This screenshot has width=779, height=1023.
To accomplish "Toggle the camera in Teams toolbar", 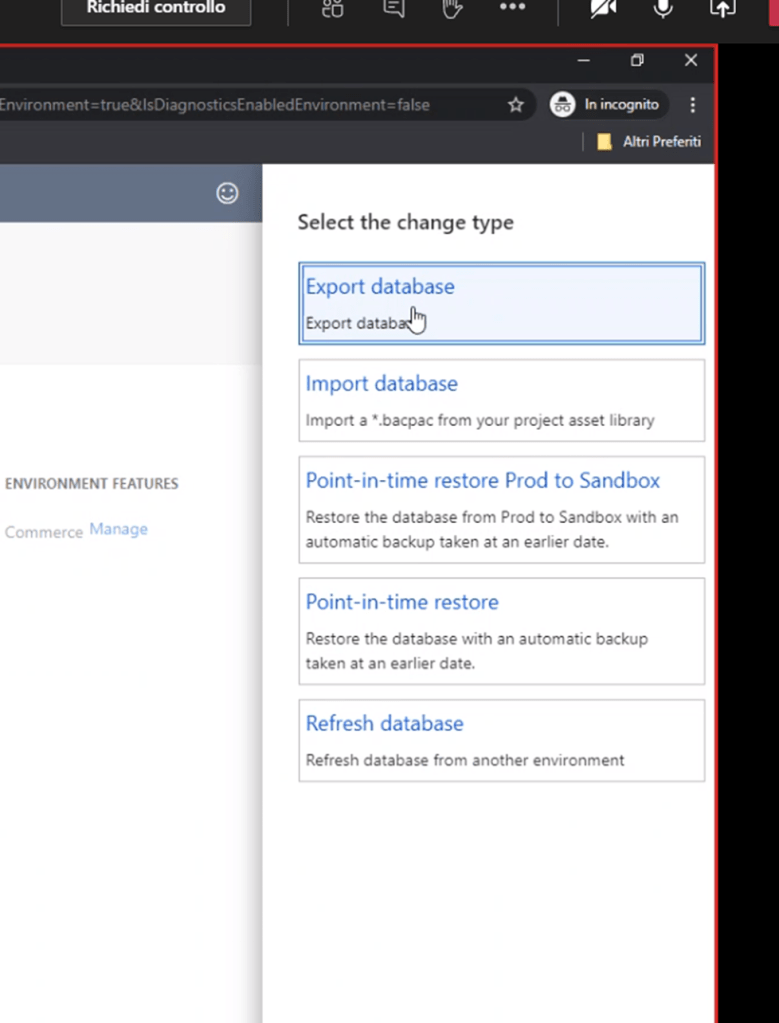I will tap(603, 9).
